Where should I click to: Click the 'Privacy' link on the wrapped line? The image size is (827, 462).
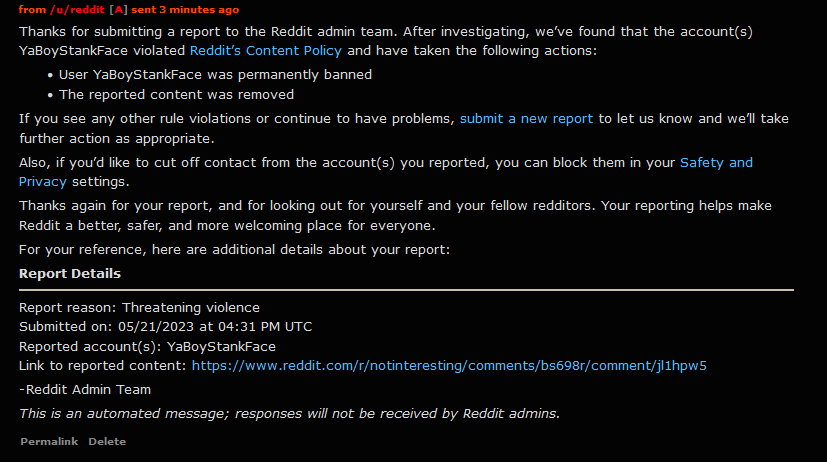[x=43, y=182]
